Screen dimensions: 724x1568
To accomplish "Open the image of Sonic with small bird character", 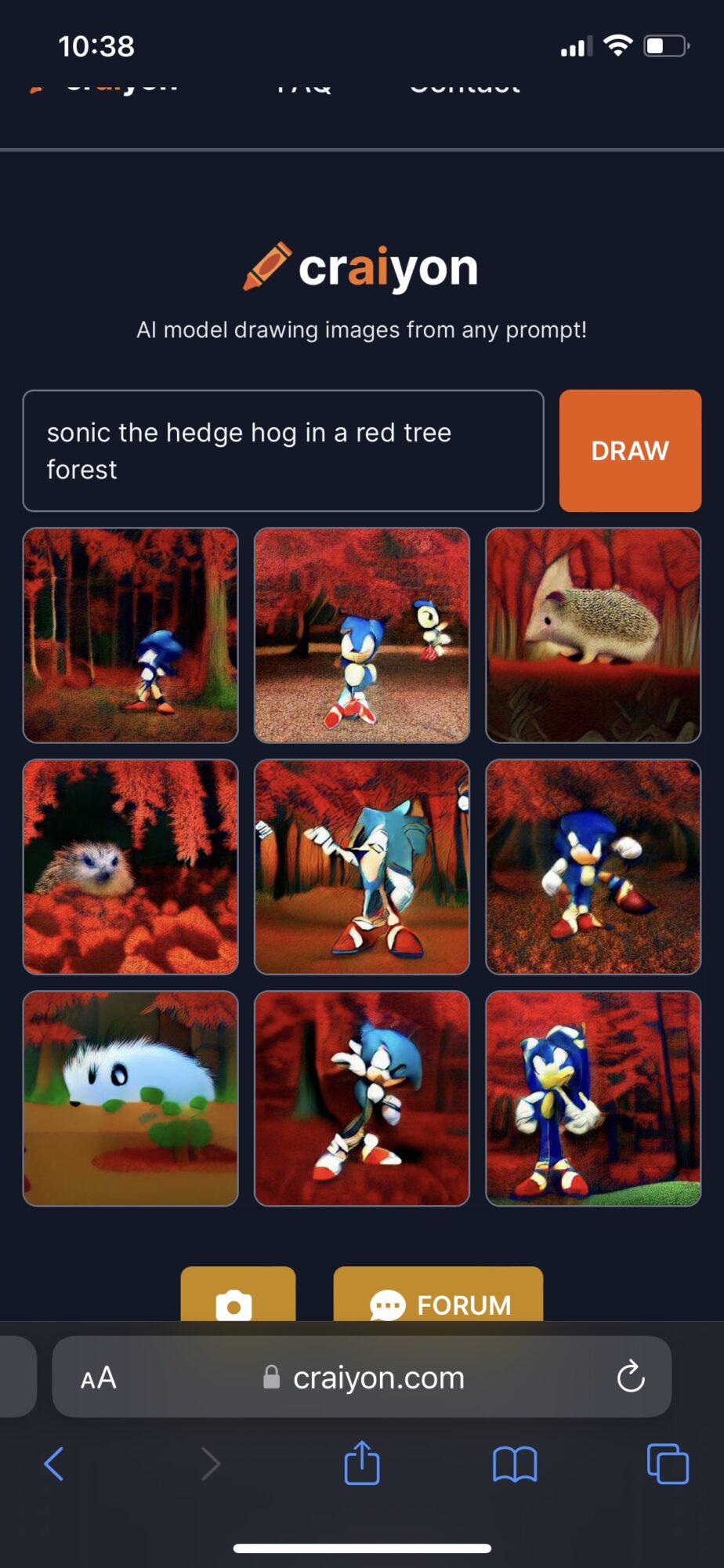I will pyautogui.click(x=362, y=635).
